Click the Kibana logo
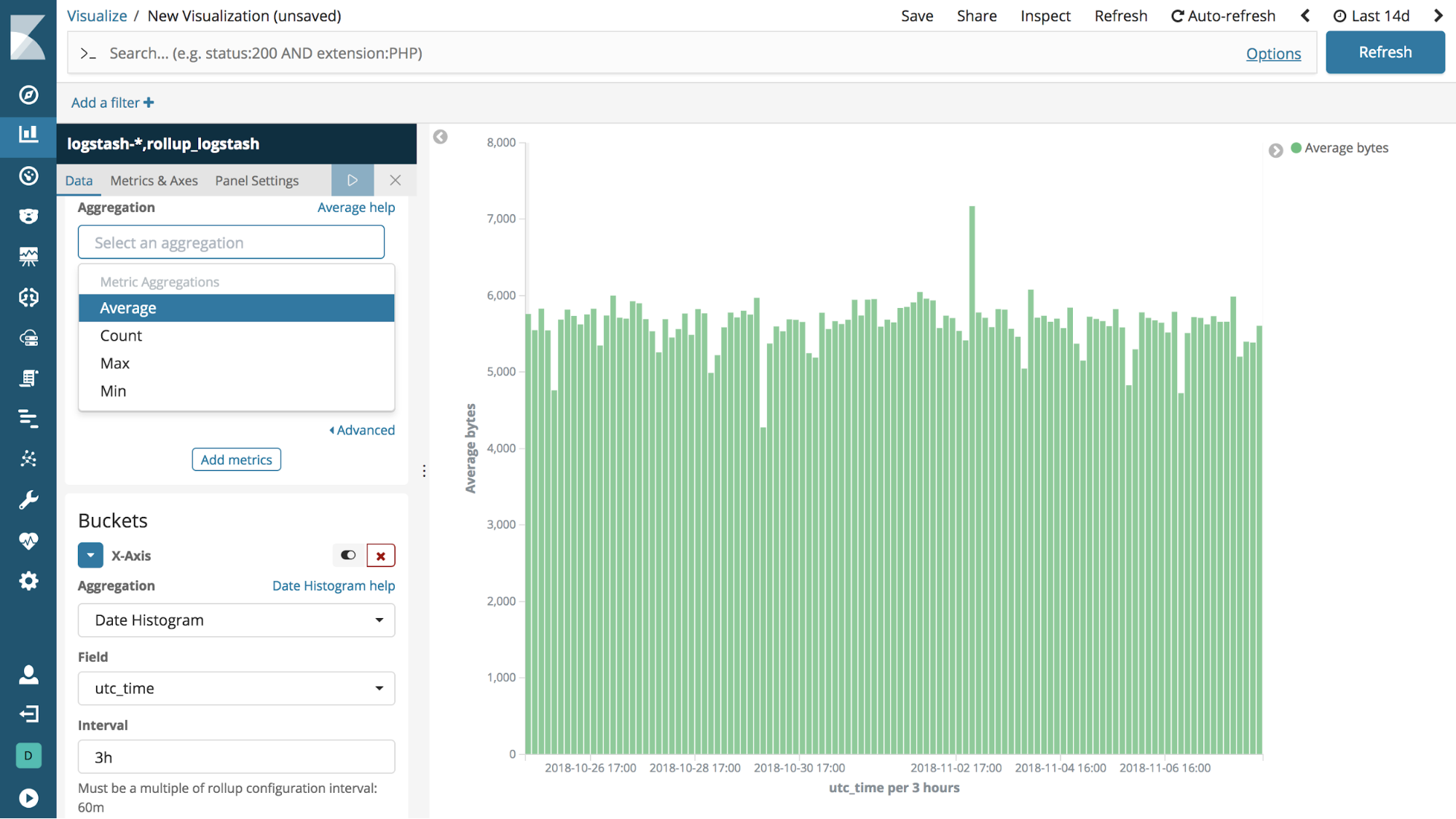 pyautogui.click(x=28, y=36)
